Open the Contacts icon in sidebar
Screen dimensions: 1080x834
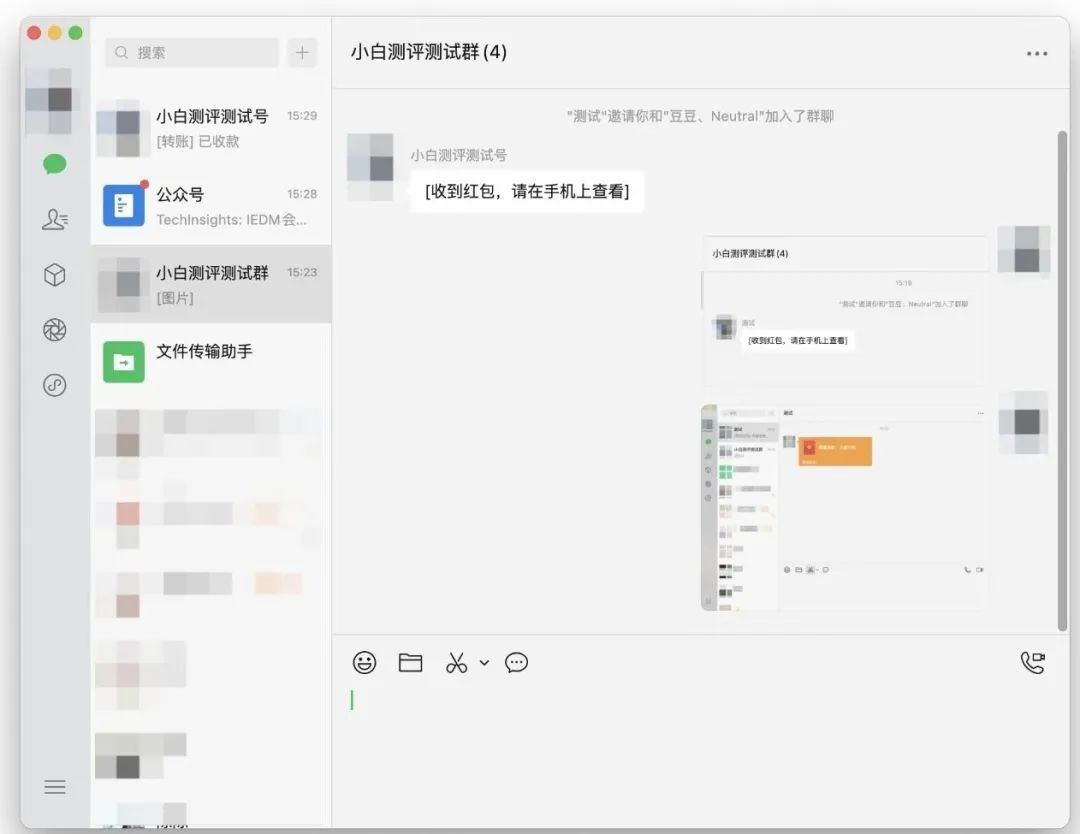(55, 220)
